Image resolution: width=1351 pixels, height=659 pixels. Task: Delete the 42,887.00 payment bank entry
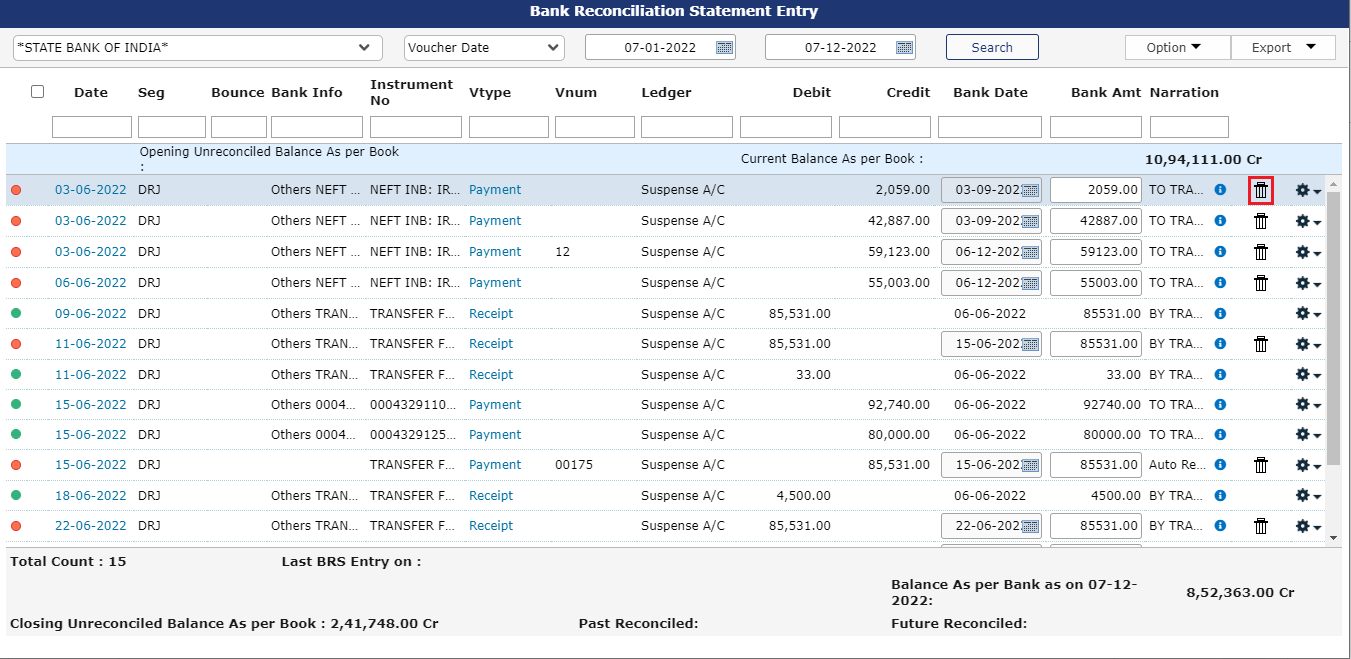click(1261, 221)
